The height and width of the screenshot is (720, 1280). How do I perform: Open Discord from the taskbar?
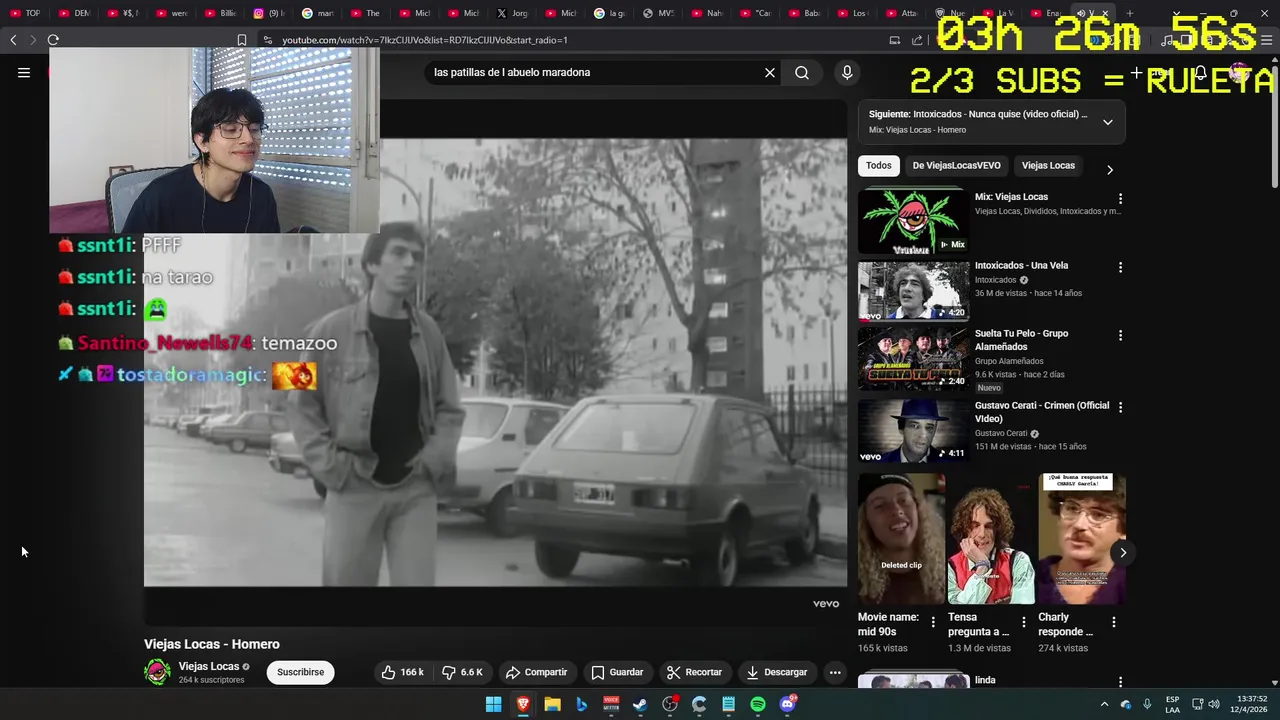[787, 705]
